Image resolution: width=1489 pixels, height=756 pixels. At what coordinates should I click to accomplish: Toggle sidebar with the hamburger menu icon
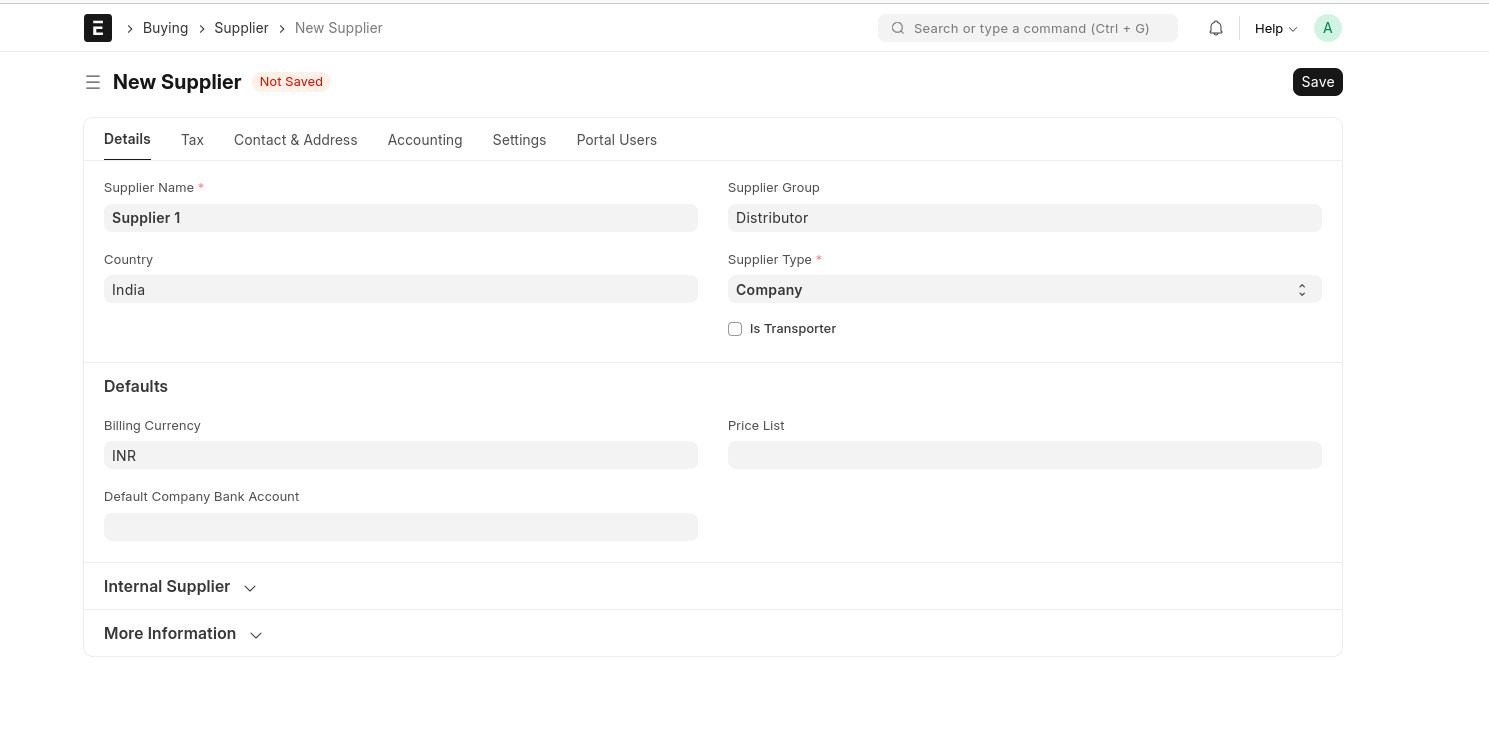pyautogui.click(x=93, y=82)
